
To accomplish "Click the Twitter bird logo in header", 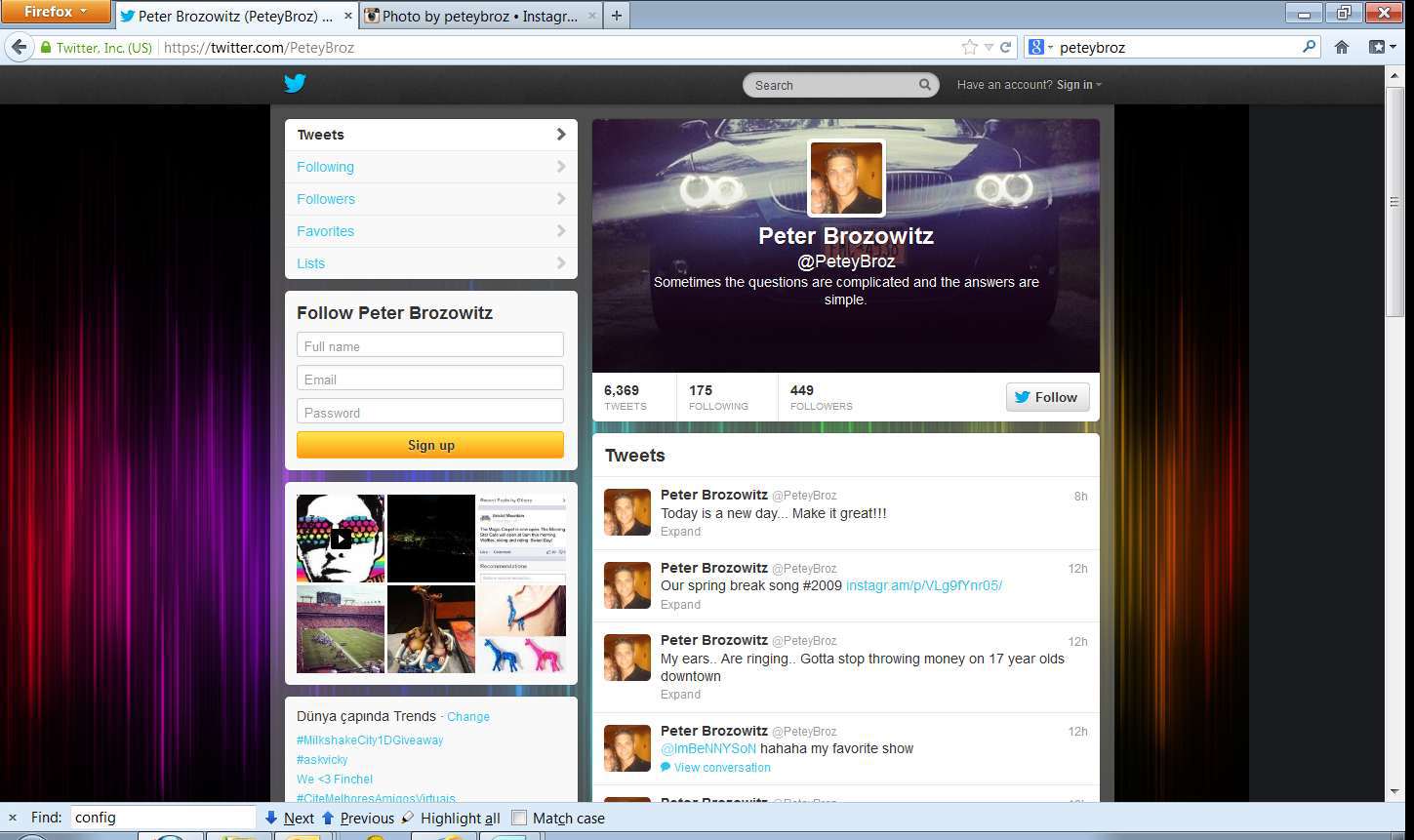I will (x=295, y=84).
